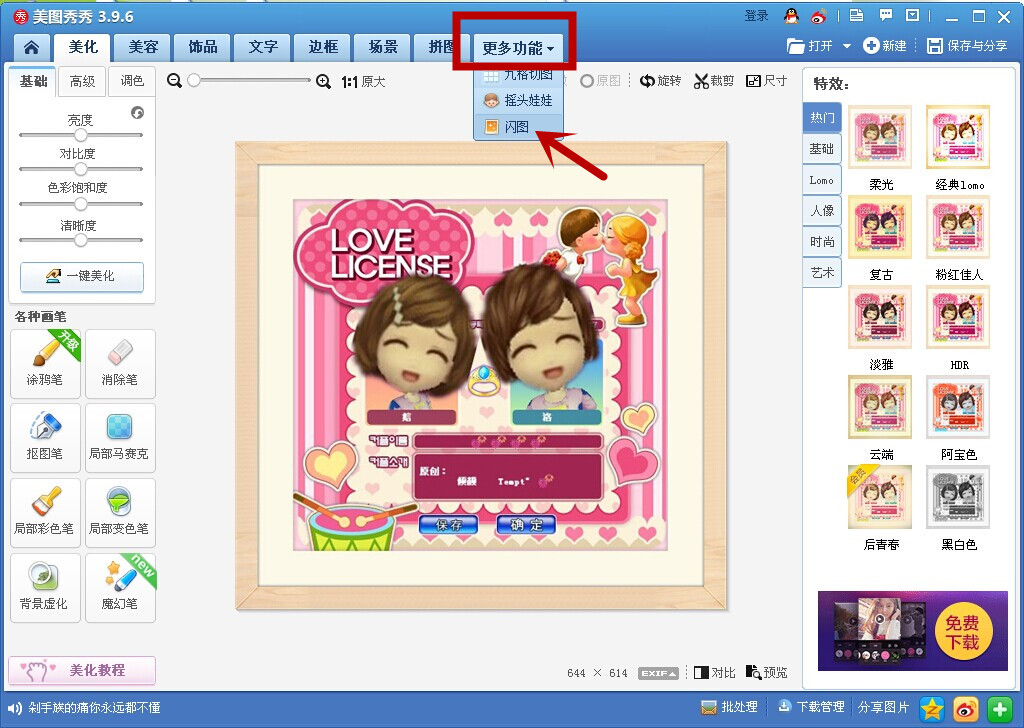The width and height of the screenshot is (1024, 728).
Task: Apply the 粉红佳人 effect thumbnail
Action: tap(958, 228)
